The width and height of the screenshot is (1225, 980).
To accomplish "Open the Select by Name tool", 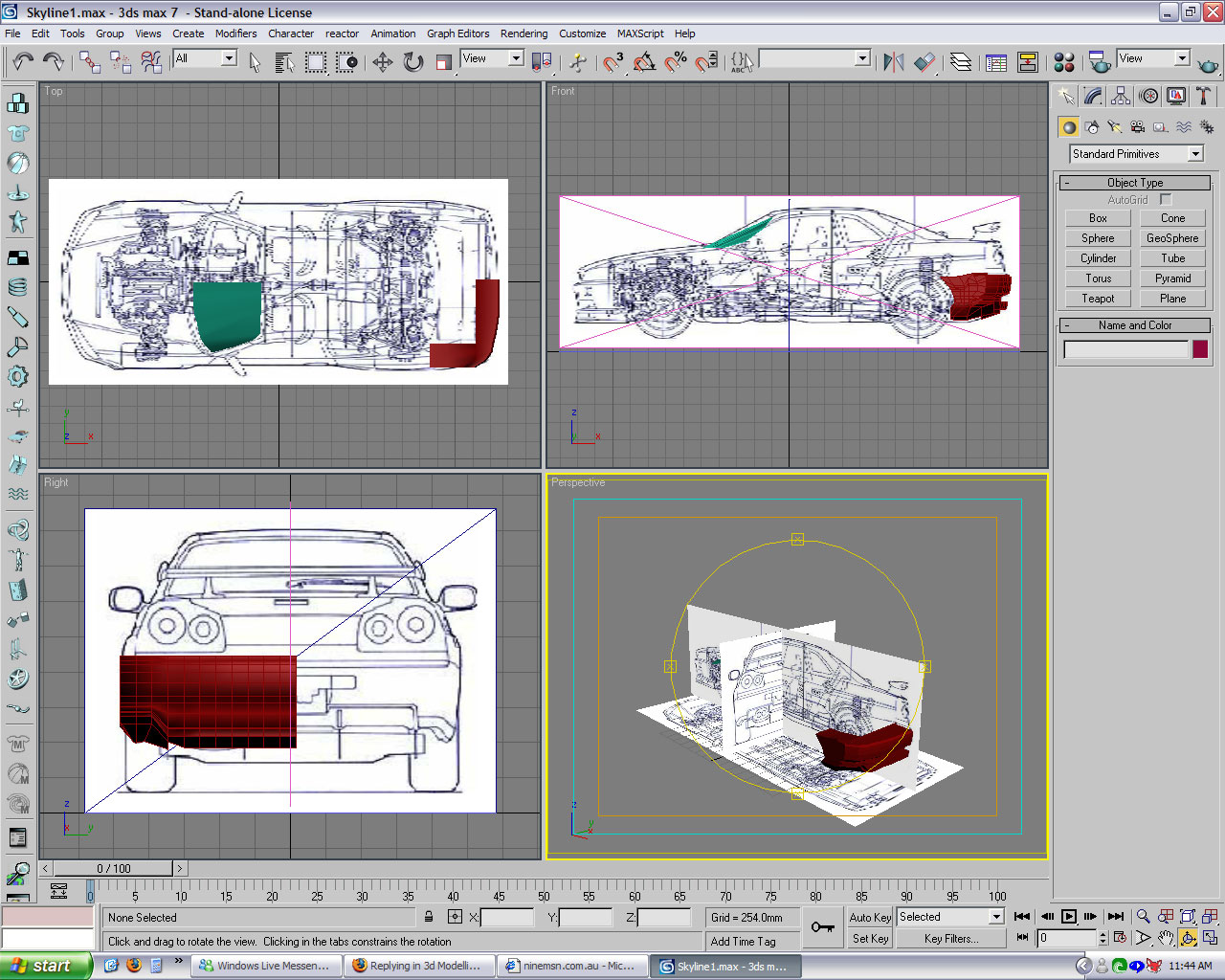I will pos(284,62).
